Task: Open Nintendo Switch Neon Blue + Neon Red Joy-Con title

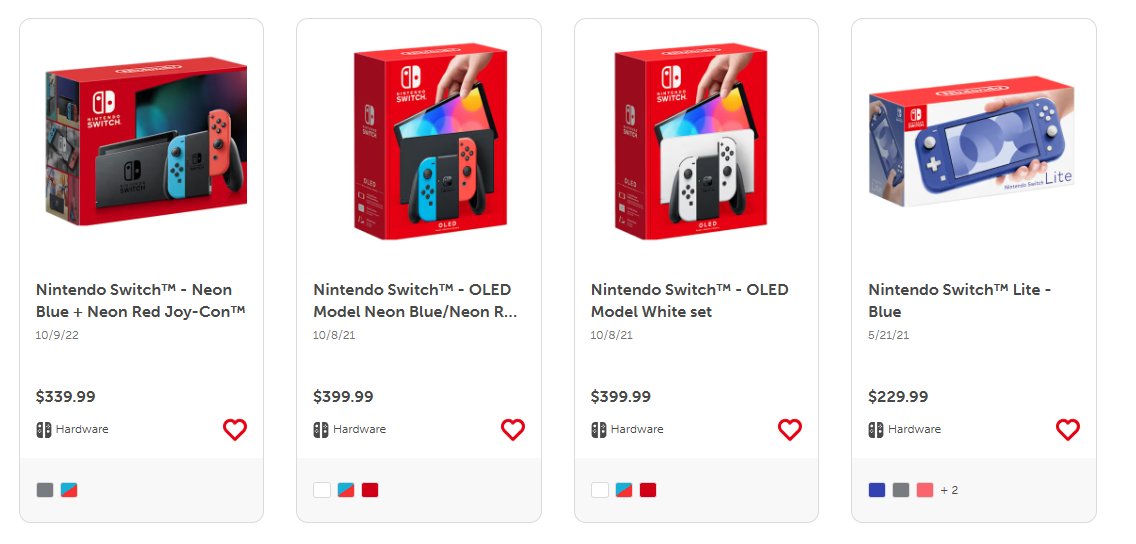Action: pos(141,300)
